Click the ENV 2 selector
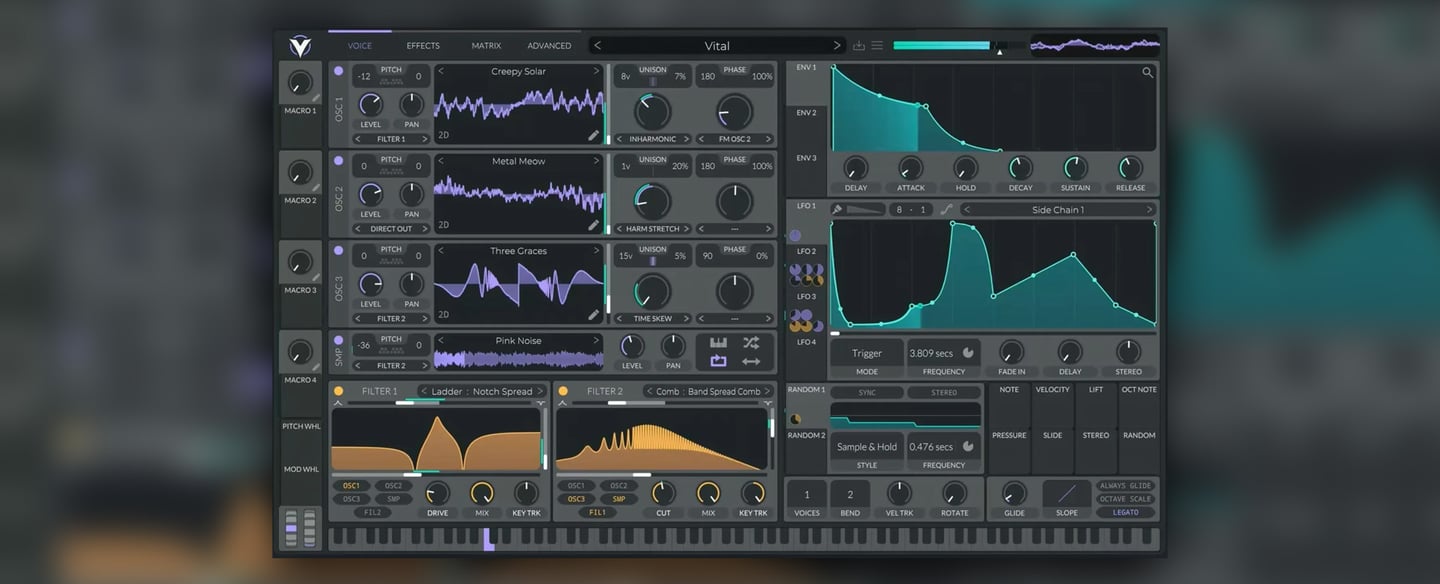Image resolution: width=1440 pixels, height=584 pixels. point(806,113)
